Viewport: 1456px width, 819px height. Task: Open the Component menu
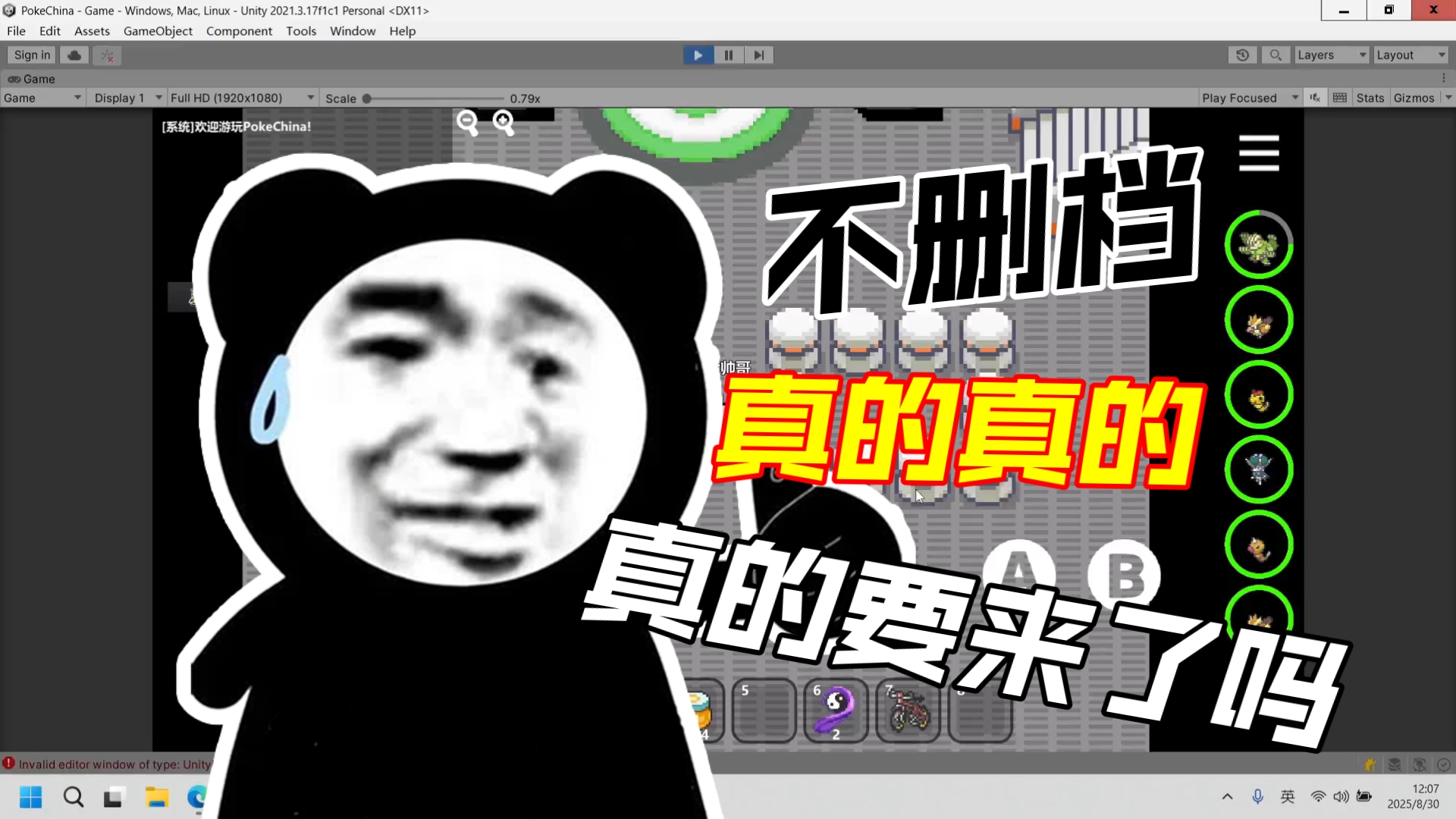pyautogui.click(x=239, y=31)
